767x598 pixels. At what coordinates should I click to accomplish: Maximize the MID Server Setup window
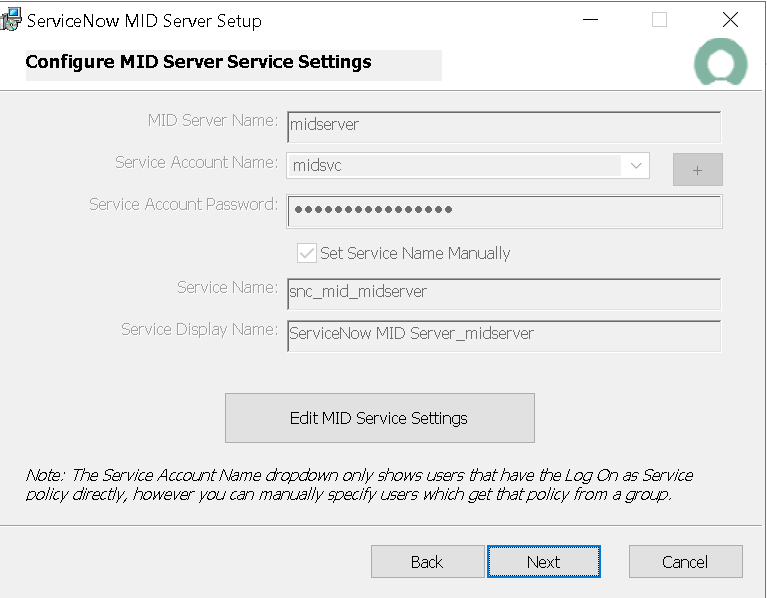[659, 20]
